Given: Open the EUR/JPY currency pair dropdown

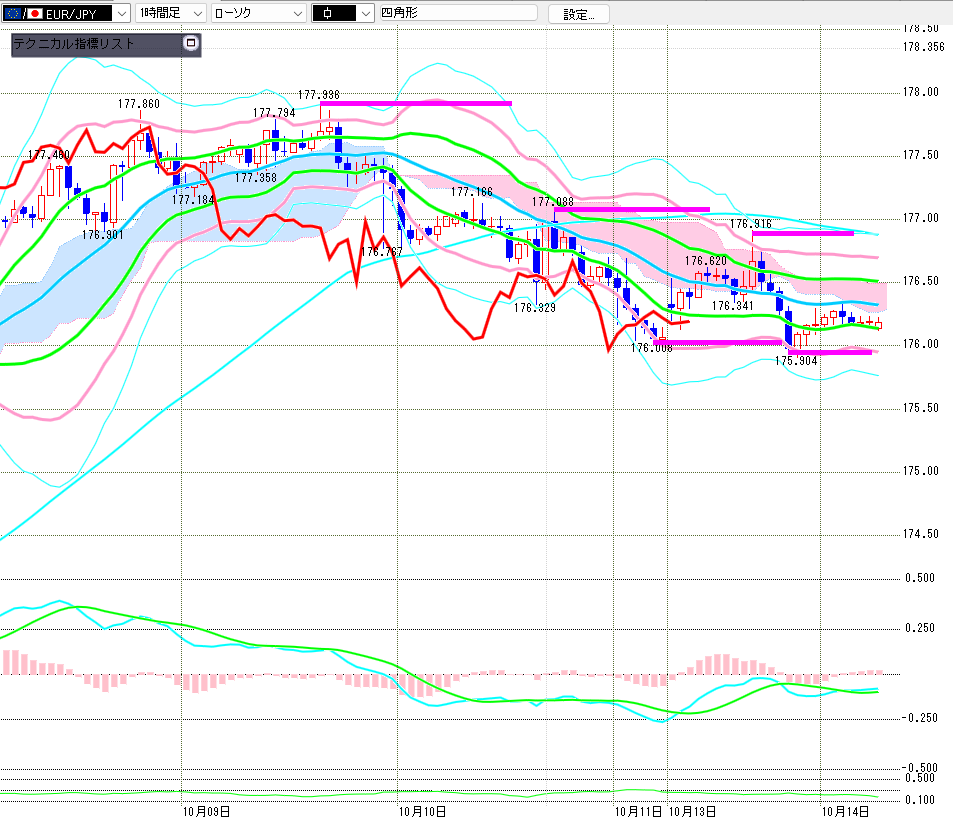Looking at the screenshot, I should (121, 14).
